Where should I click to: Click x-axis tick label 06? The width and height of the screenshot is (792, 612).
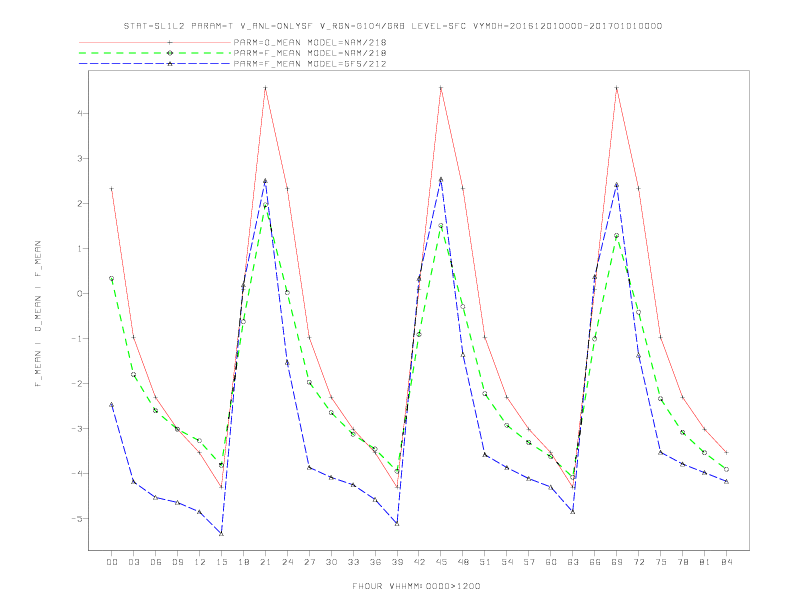point(156,562)
